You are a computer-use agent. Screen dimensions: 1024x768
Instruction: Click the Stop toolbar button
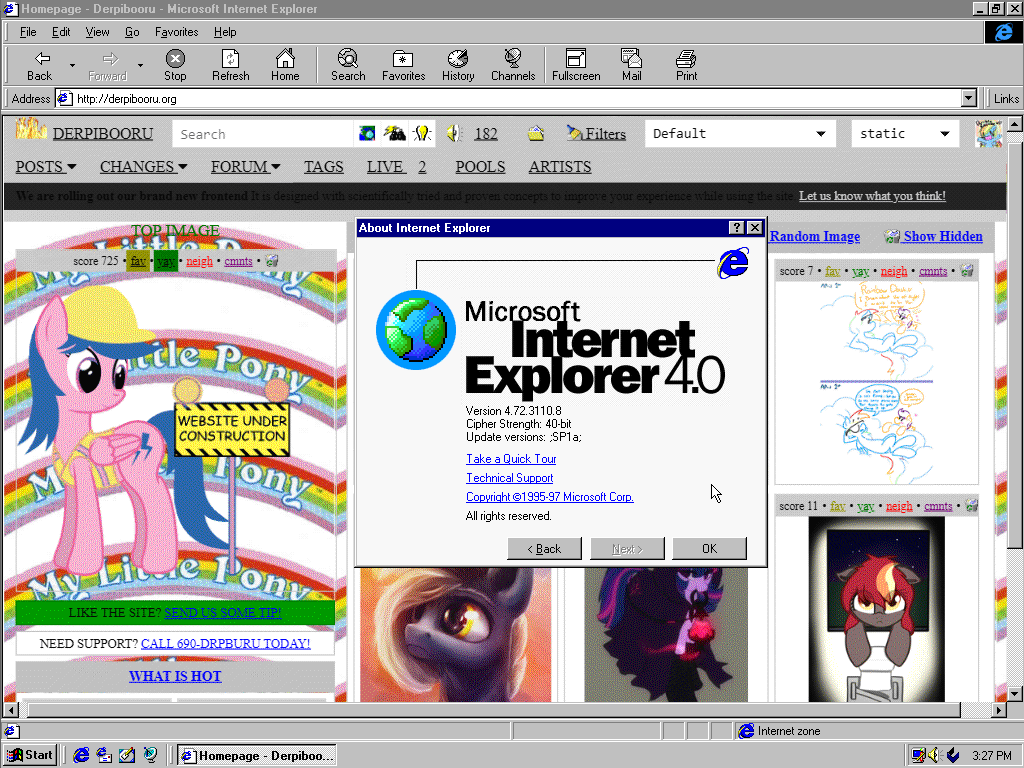tap(175, 65)
